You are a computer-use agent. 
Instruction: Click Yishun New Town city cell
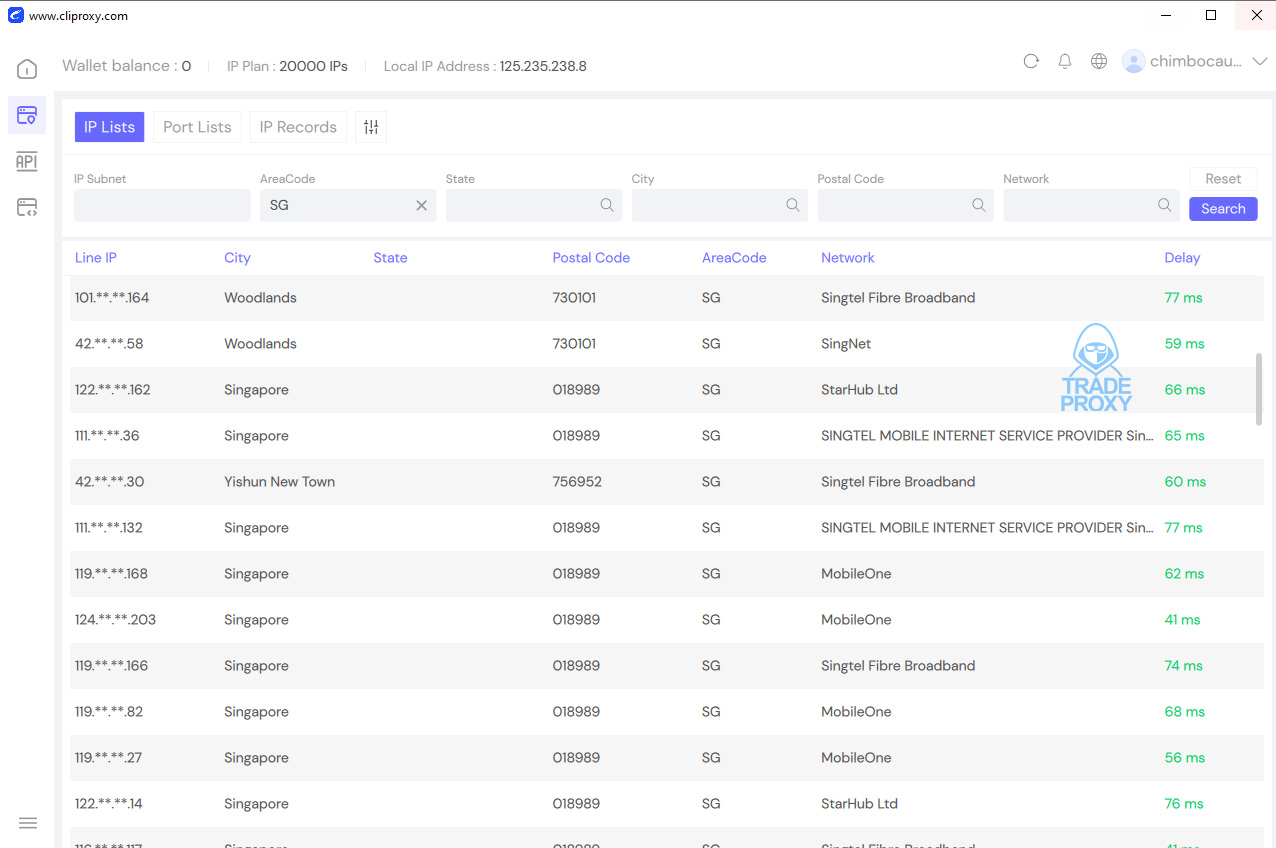coord(279,482)
